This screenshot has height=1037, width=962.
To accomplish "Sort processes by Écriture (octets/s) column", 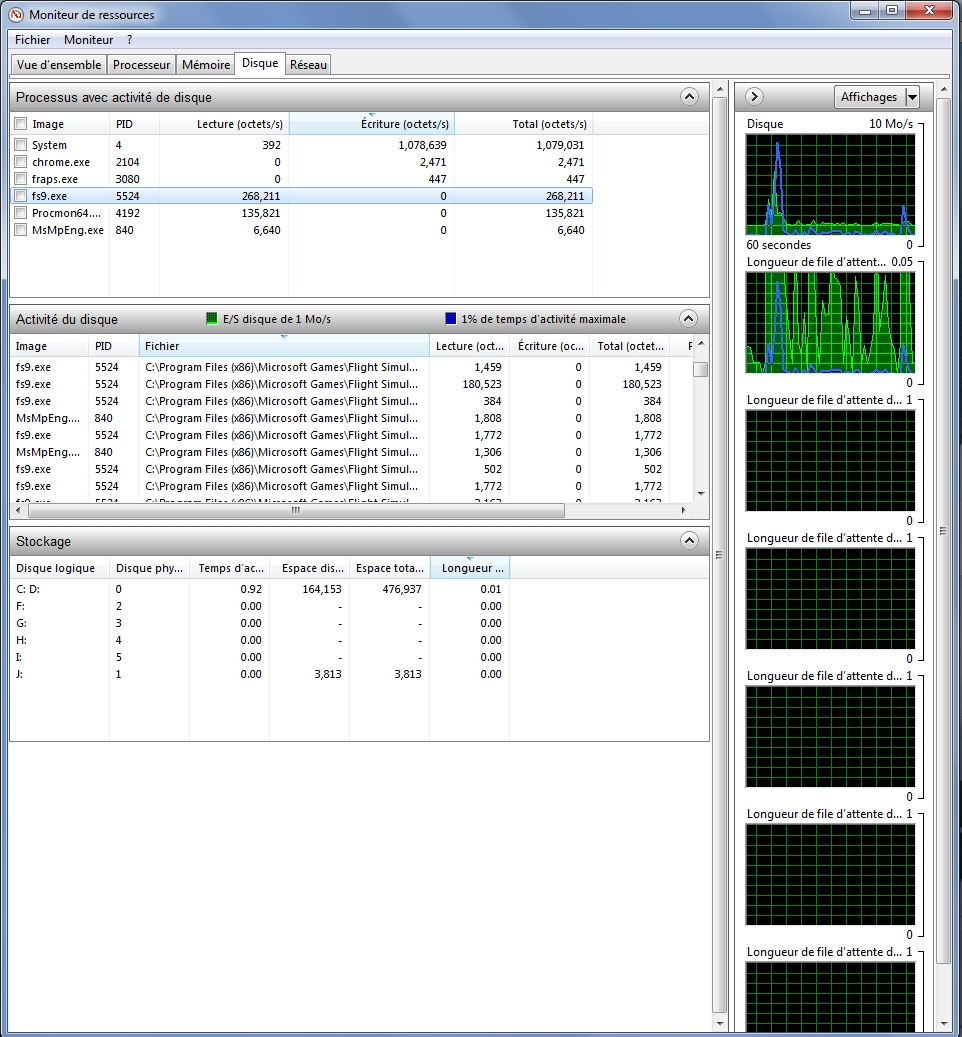I will pyautogui.click(x=372, y=124).
